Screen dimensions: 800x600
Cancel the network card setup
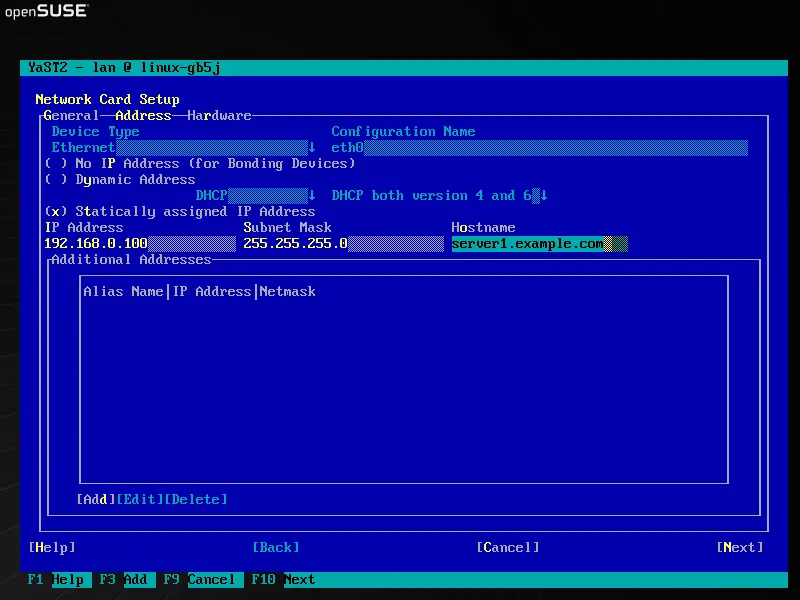(x=508, y=547)
